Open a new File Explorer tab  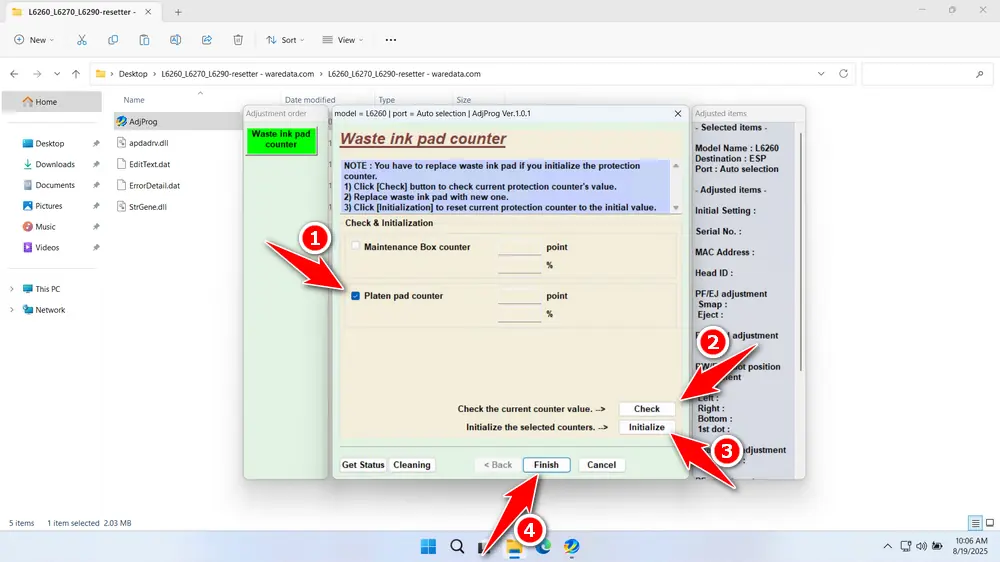[178, 12]
